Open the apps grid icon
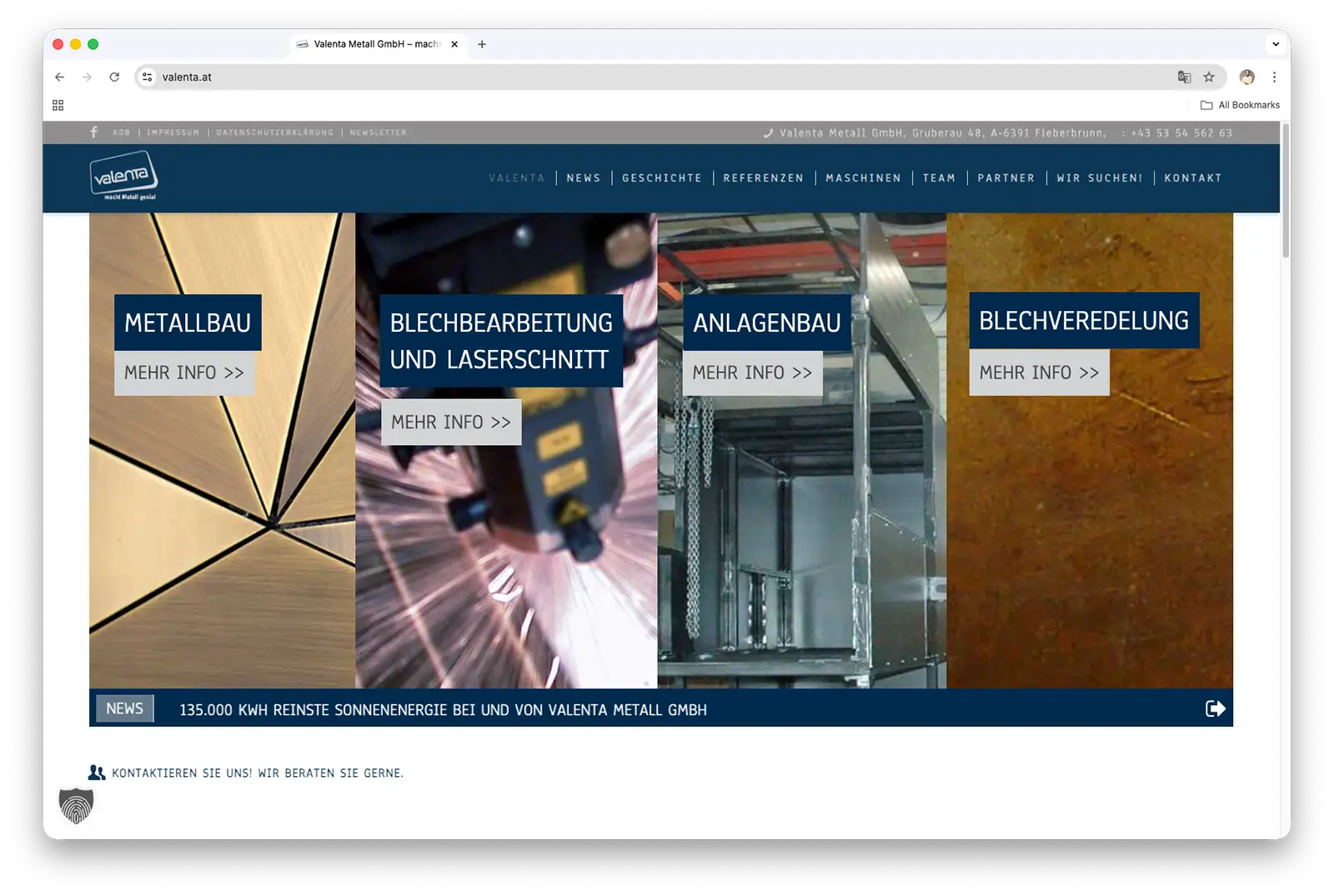The width and height of the screenshot is (1334, 896). point(58,105)
